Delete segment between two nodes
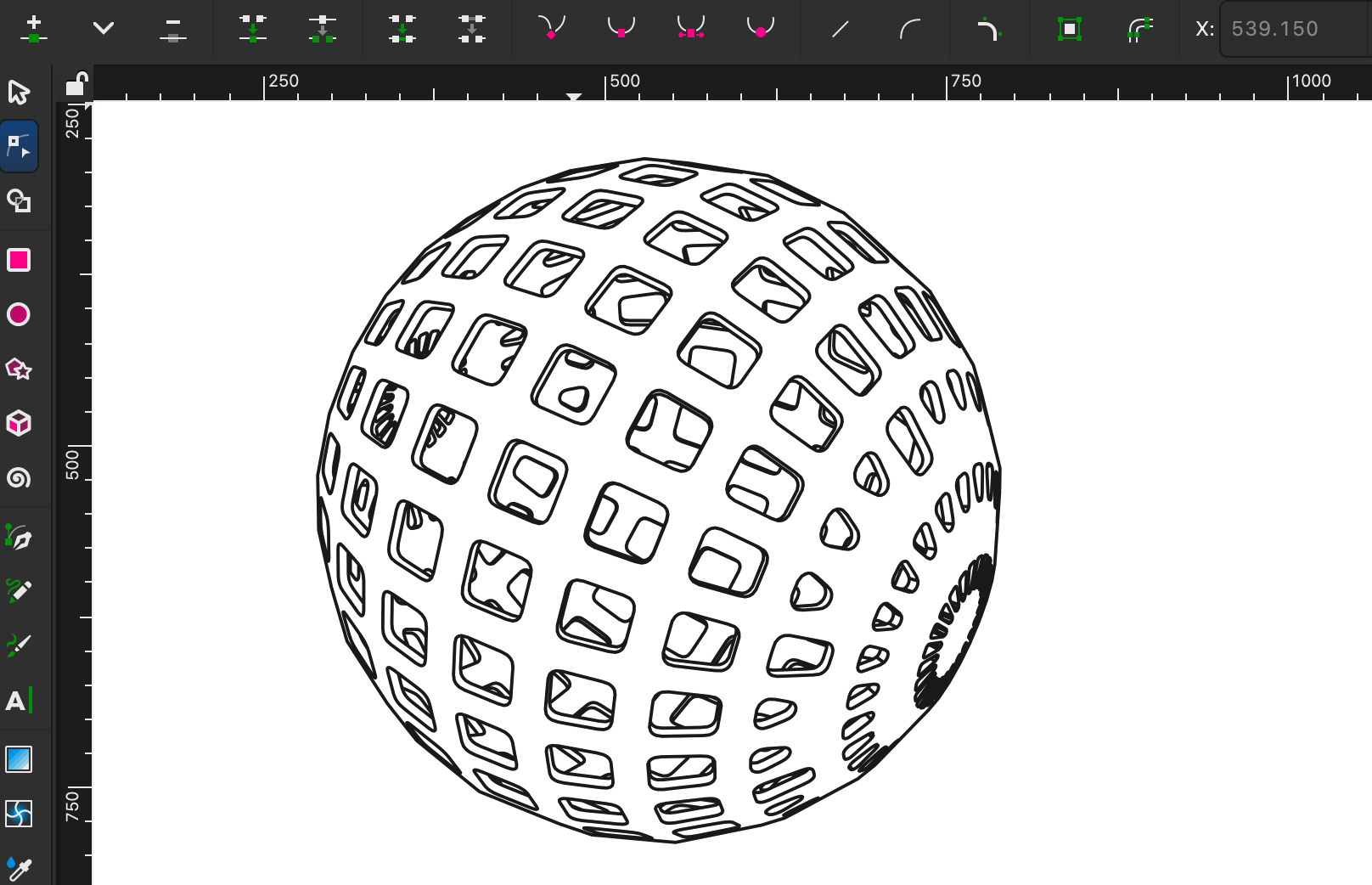Screen dimensions: 1372x885 click(x=472, y=29)
